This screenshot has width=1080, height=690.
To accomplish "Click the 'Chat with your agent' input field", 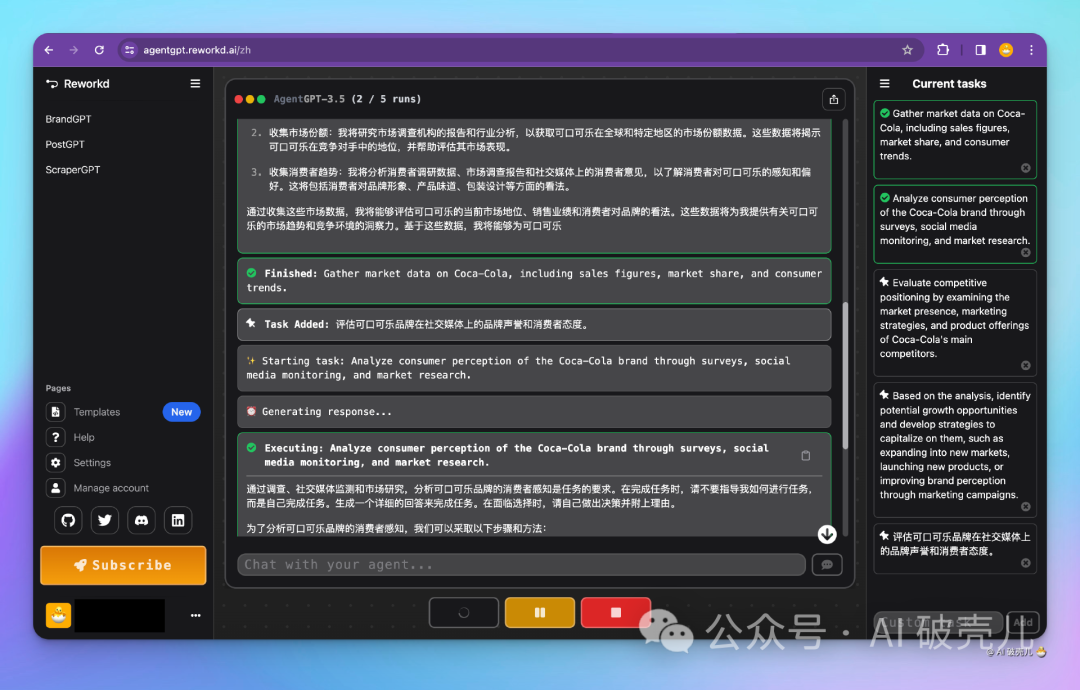I will coord(520,565).
